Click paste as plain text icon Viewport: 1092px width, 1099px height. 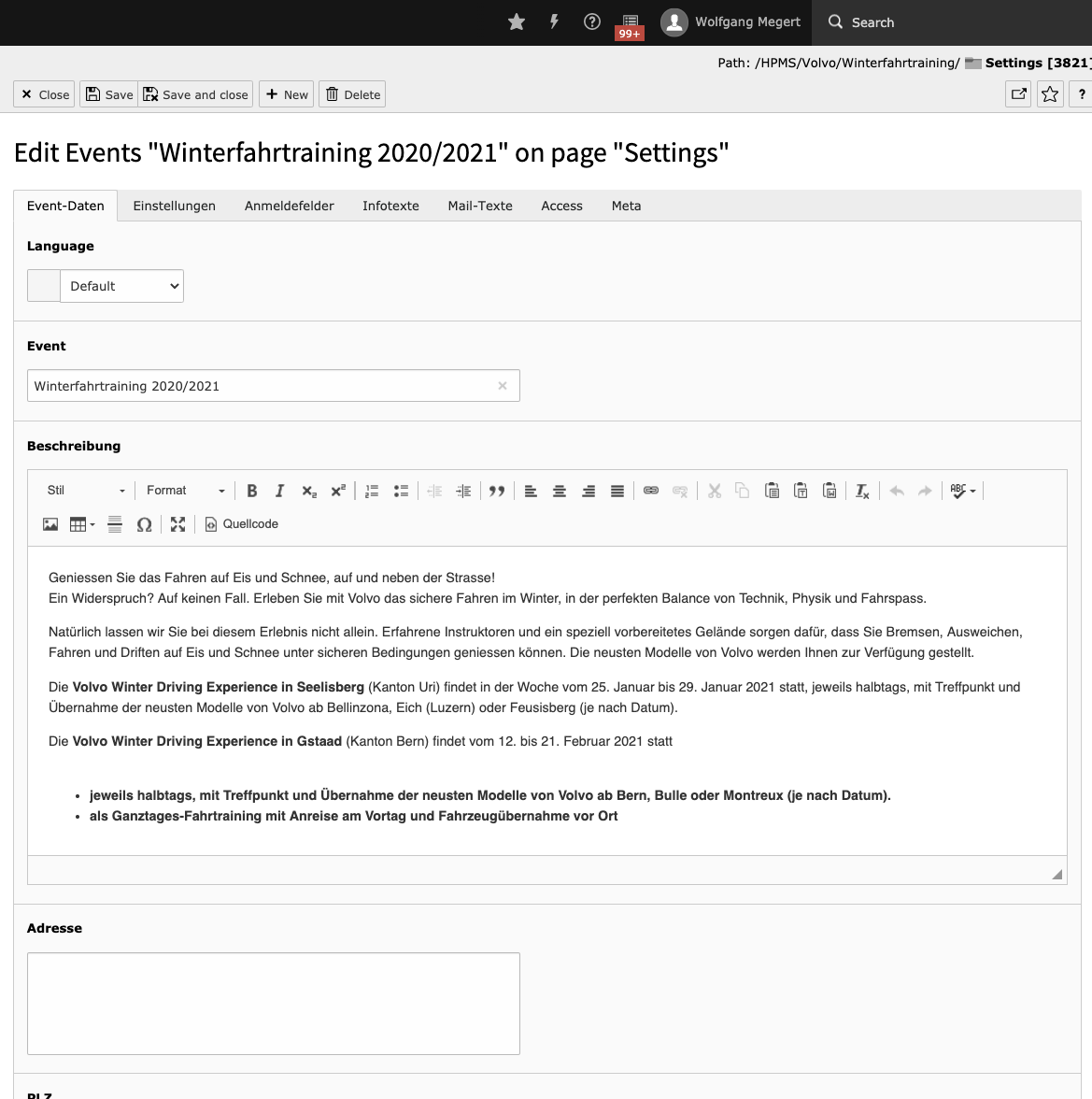(x=801, y=491)
